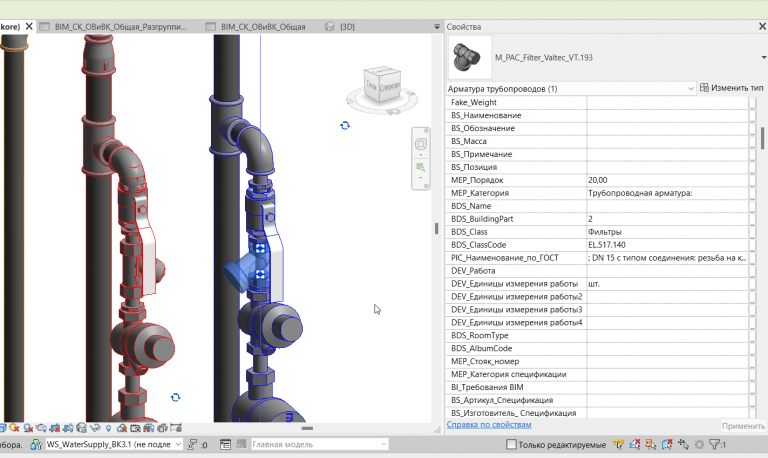Toggle Show Analytical Model icon
This screenshot has width=768, height=458.
click(x=148, y=428)
